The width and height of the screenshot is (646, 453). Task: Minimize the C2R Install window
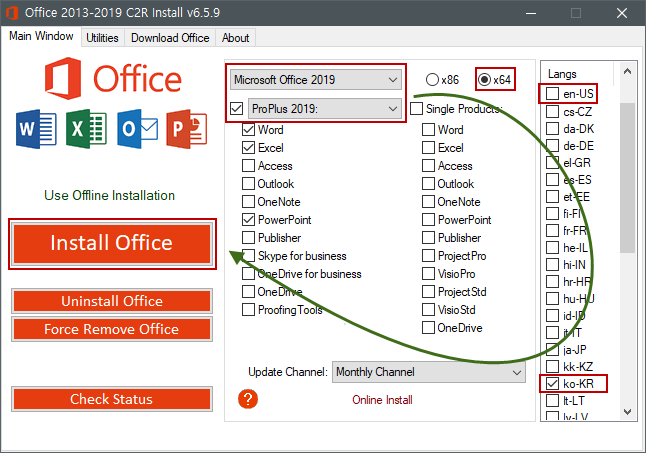pos(531,13)
